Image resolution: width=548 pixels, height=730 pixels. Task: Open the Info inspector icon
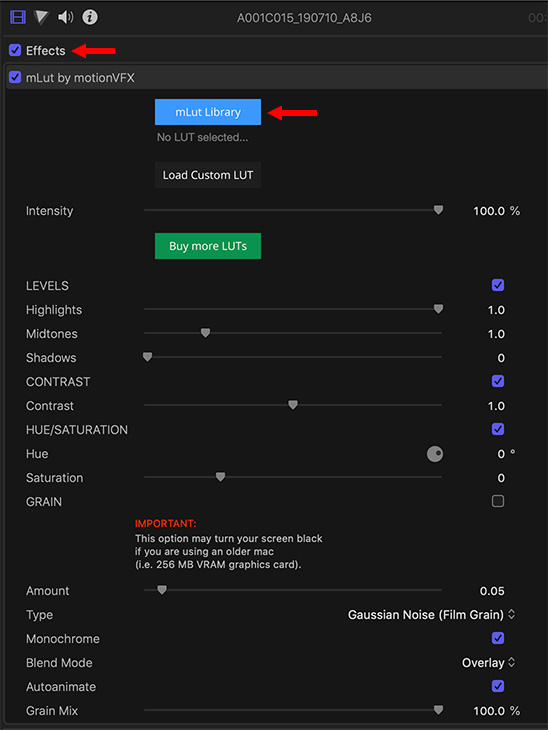tap(90, 17)
